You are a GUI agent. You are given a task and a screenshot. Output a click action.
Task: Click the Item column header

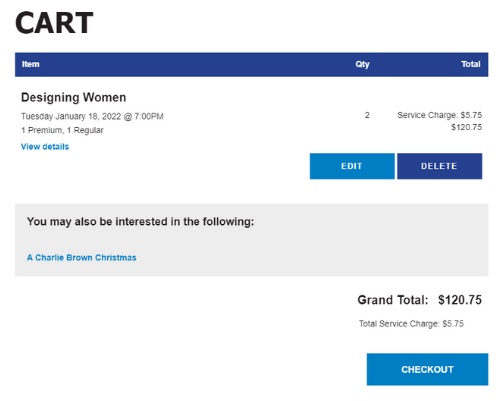[x=31, y=64]
